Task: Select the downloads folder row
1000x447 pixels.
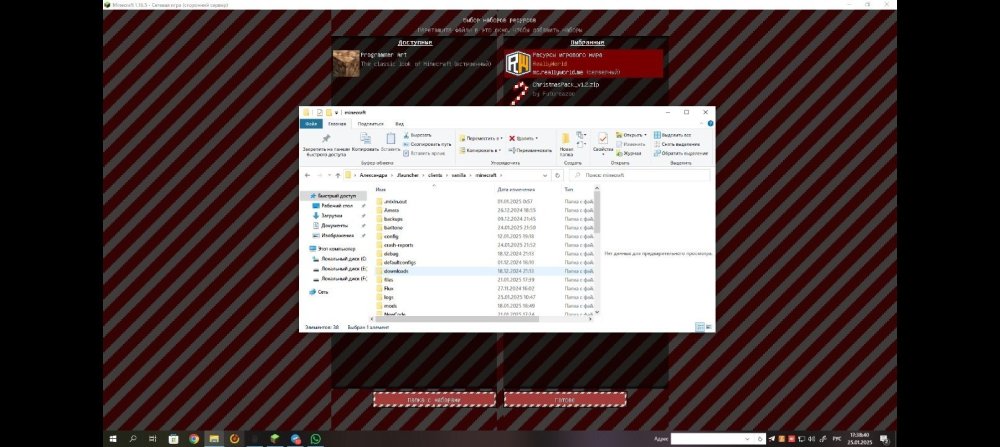Action: pyautogui.click(x=485, y=271)
